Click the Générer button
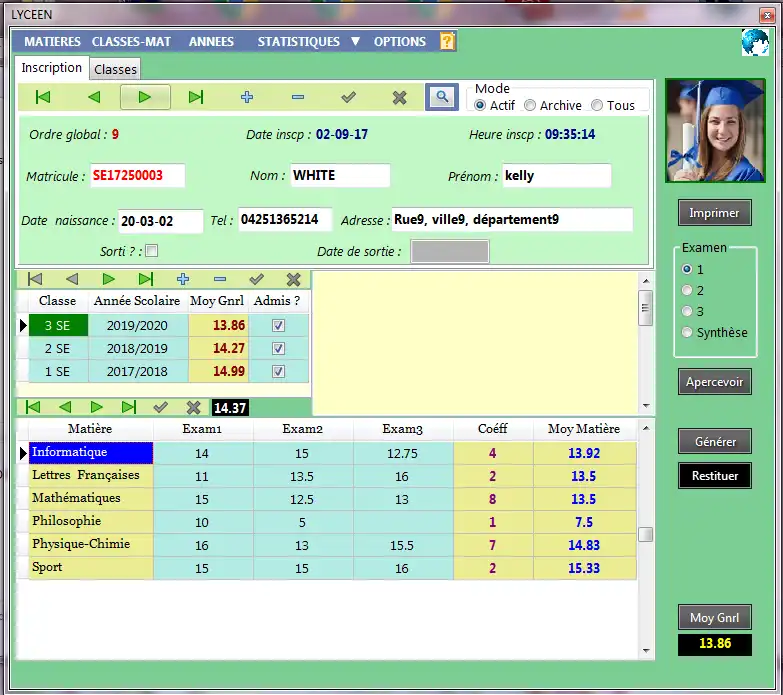Image resolution: width=783 pixels, height=695 pixels. [x=715, y=441]
